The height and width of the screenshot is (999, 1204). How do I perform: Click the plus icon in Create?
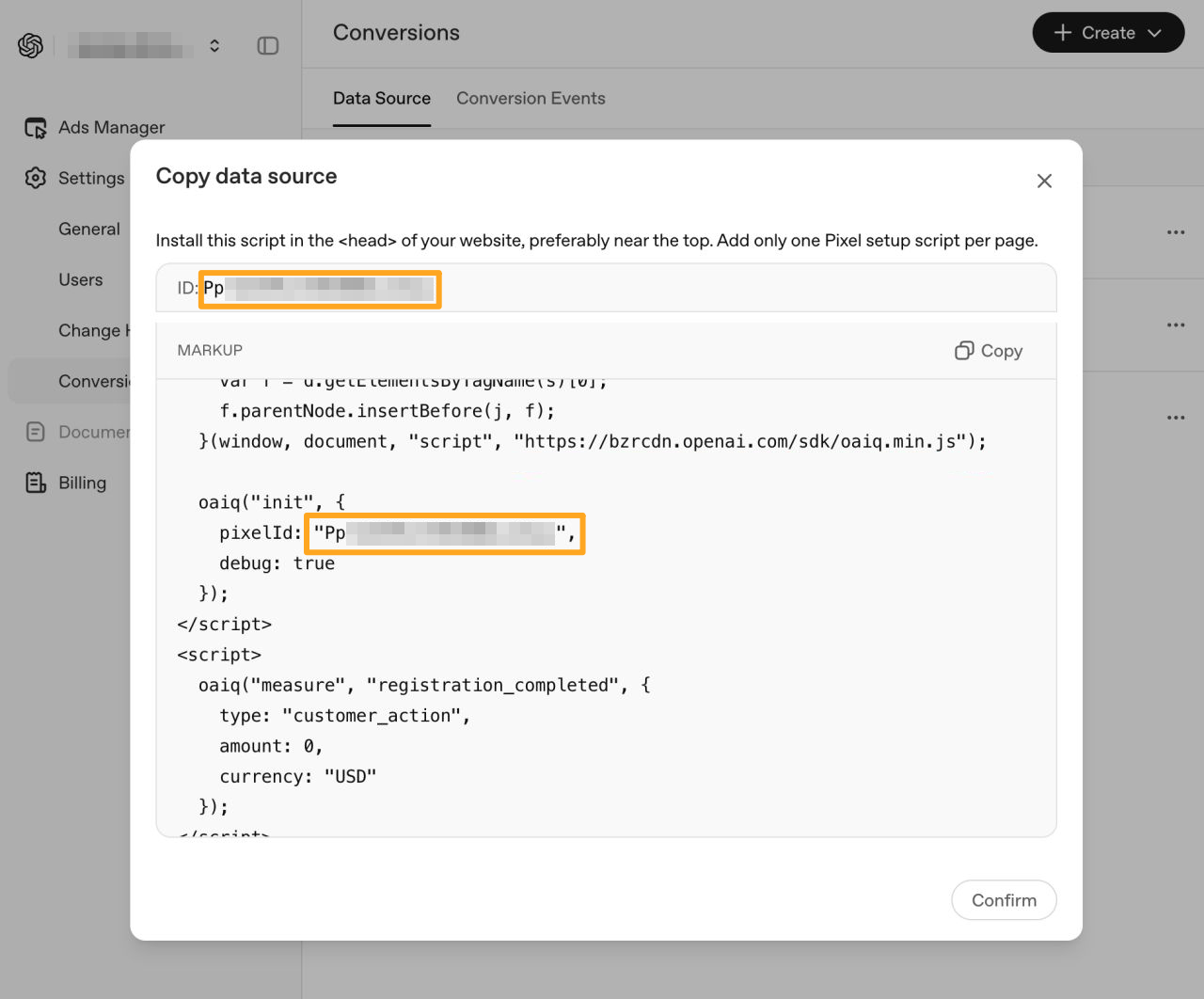(1063, 33)
